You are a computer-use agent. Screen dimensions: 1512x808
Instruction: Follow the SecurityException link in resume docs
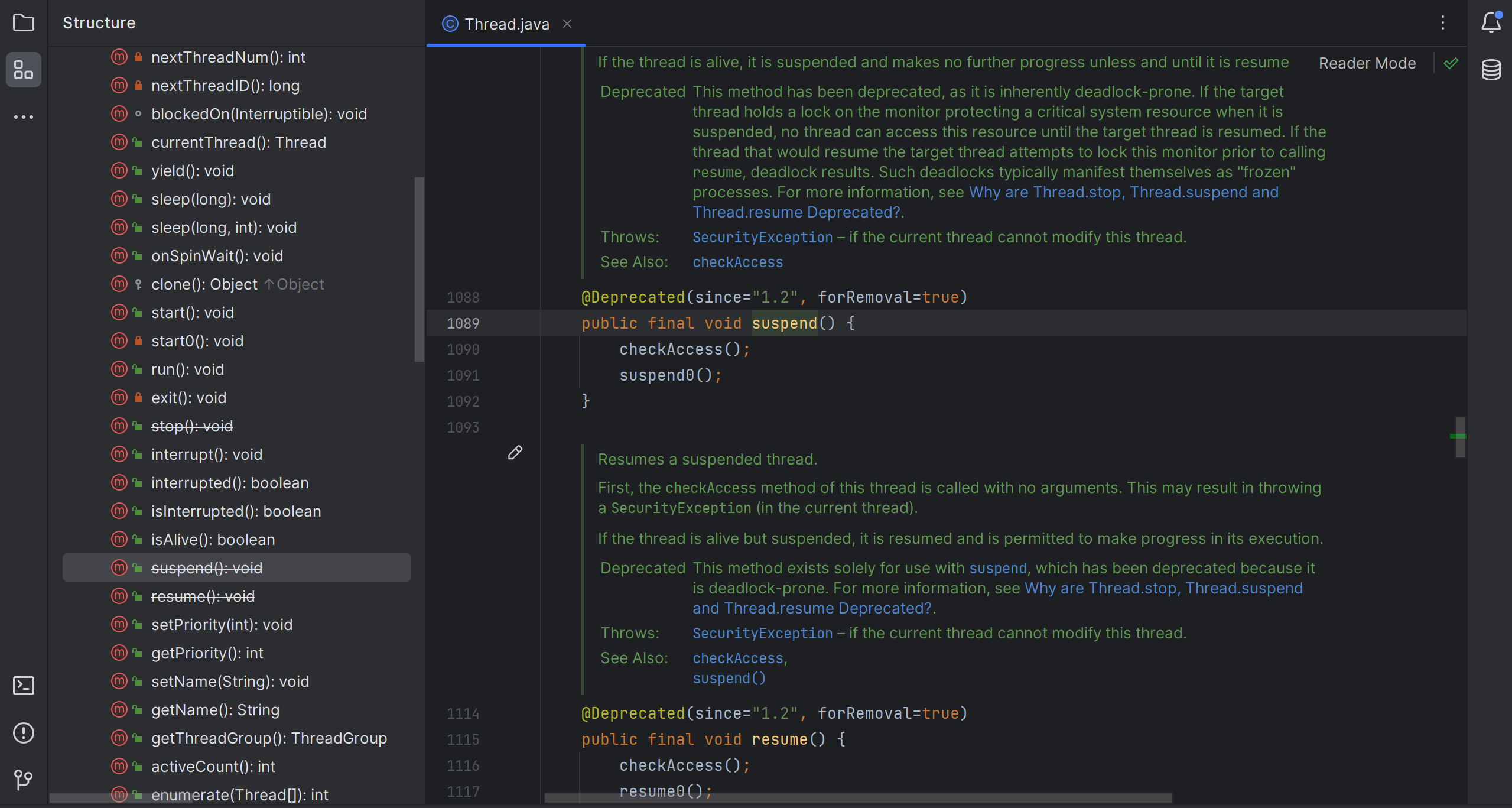[x=762, y=634]
